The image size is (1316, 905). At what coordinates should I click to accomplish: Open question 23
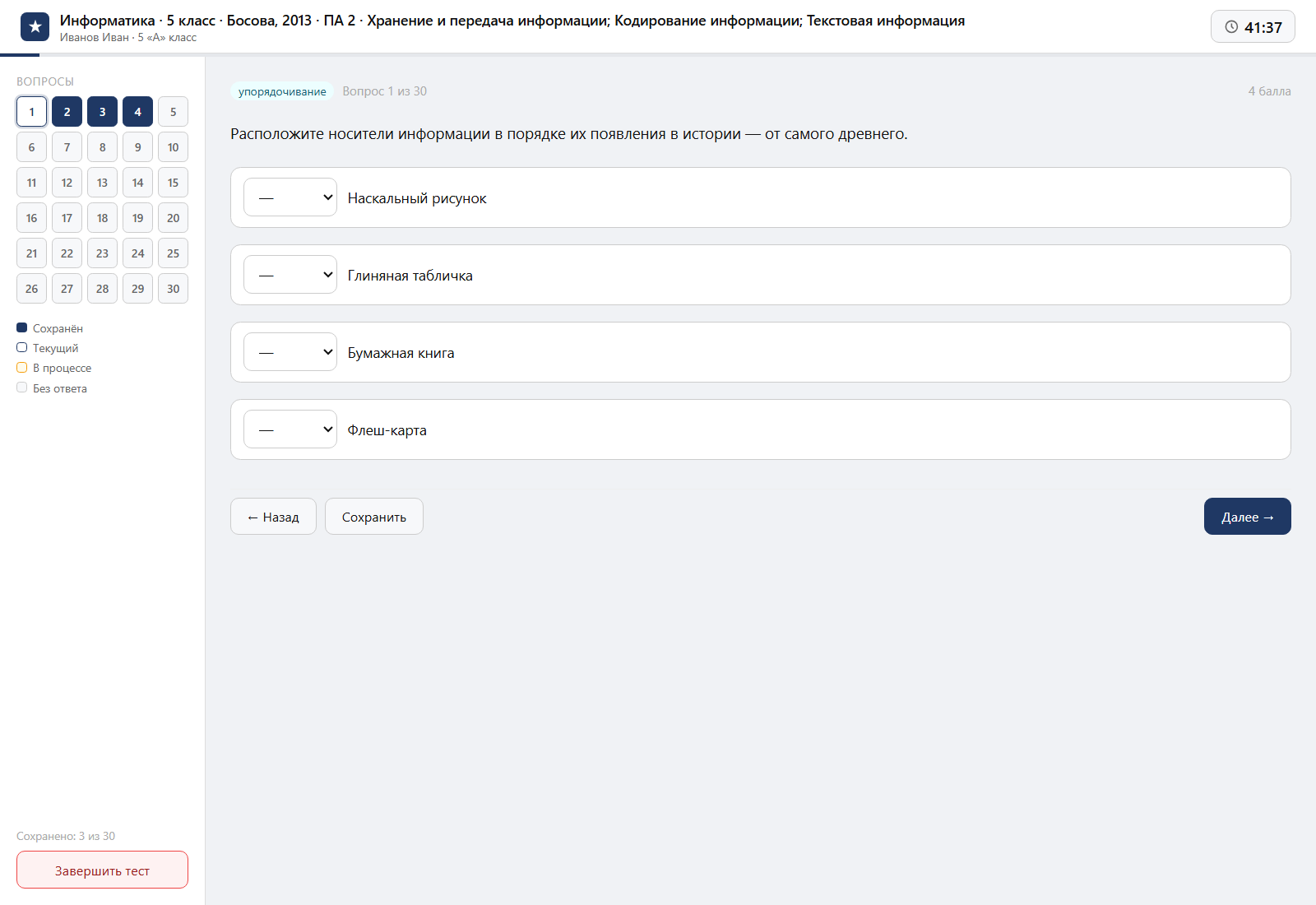[x=102, y=253]
